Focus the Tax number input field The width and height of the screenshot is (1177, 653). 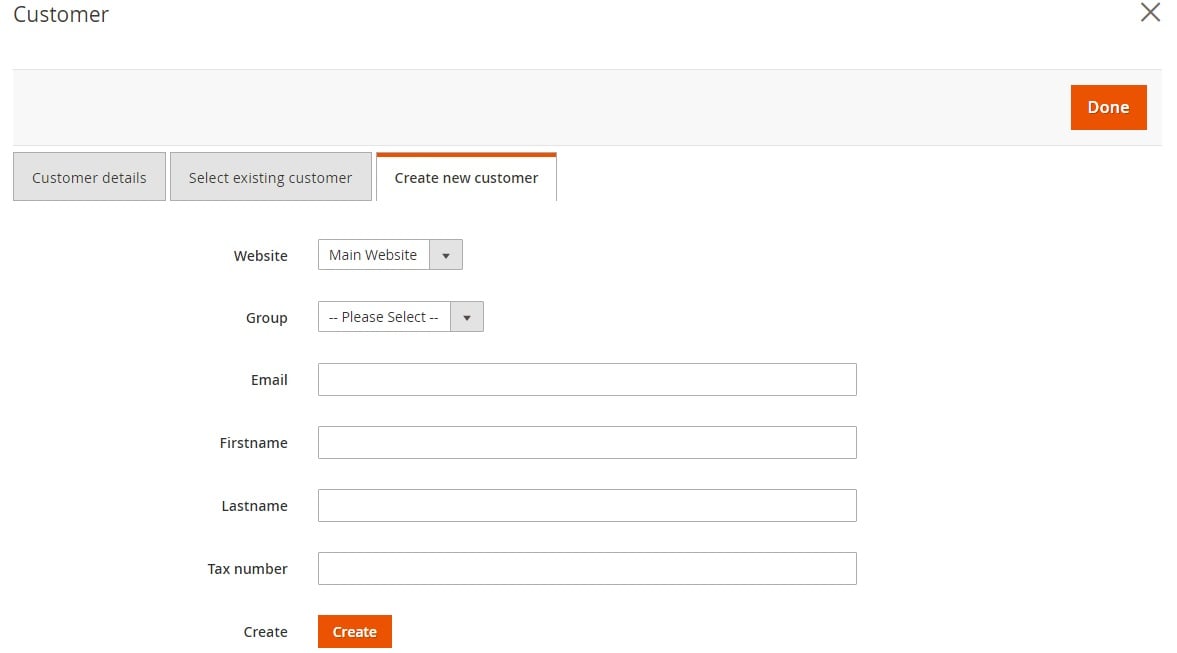587,569
